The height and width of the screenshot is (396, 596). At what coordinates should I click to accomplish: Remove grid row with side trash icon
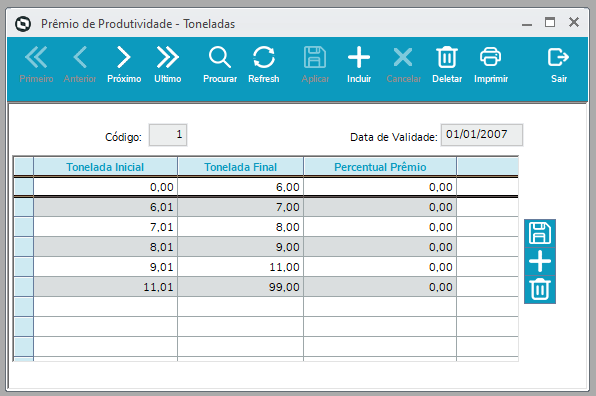point(540,290)
